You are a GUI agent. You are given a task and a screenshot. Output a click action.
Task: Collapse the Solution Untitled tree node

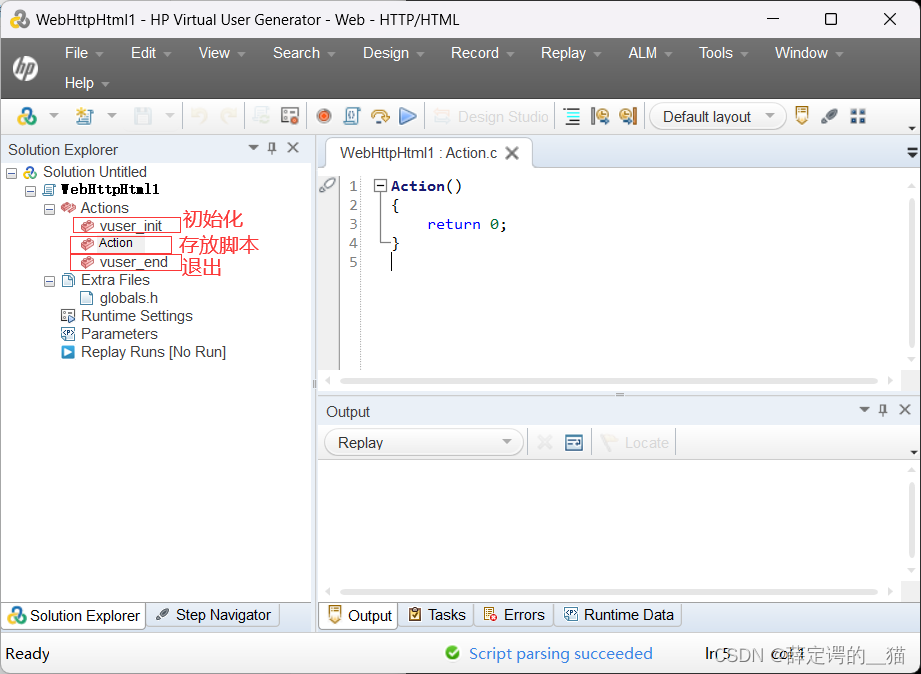(11, 173)
